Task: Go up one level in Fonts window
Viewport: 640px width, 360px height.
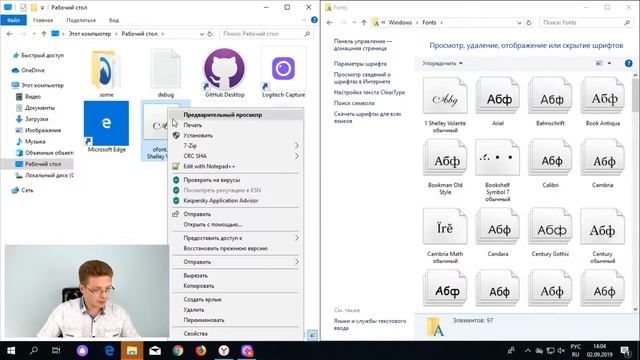Action: pos(364,23)
